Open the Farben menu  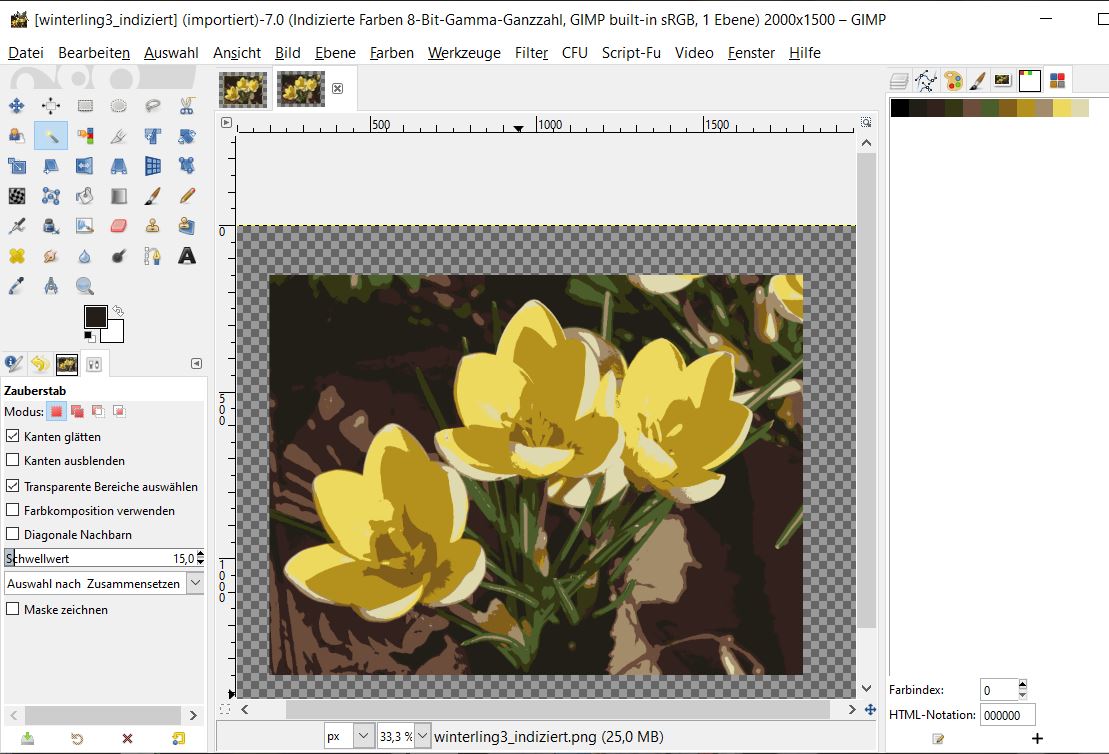391,53
